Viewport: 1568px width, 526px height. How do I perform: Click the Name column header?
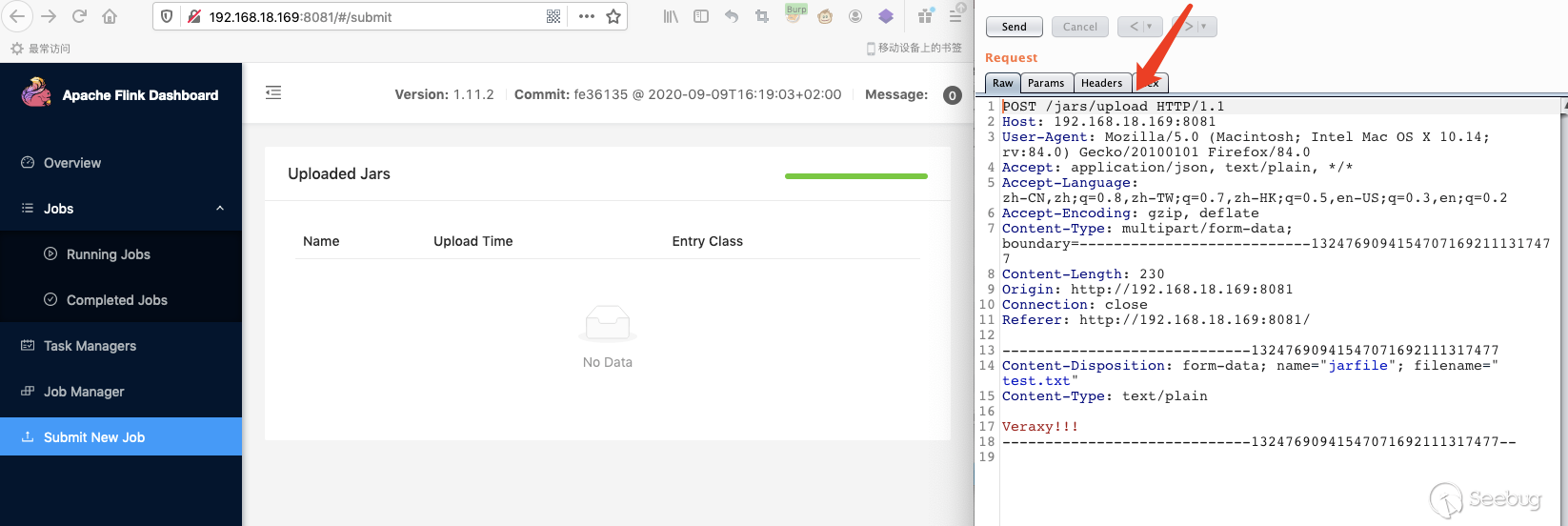(321, 241)
